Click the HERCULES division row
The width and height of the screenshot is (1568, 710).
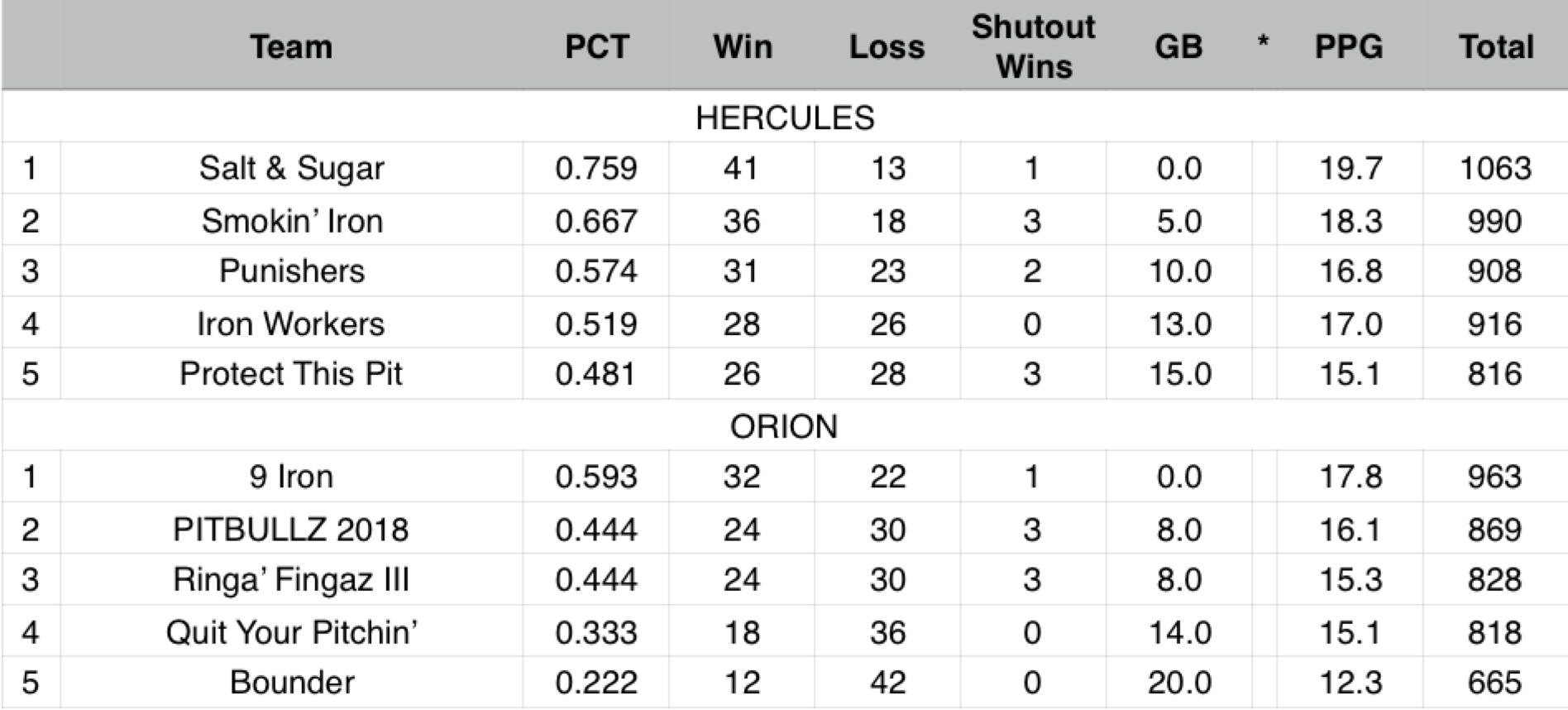[784, 118]
